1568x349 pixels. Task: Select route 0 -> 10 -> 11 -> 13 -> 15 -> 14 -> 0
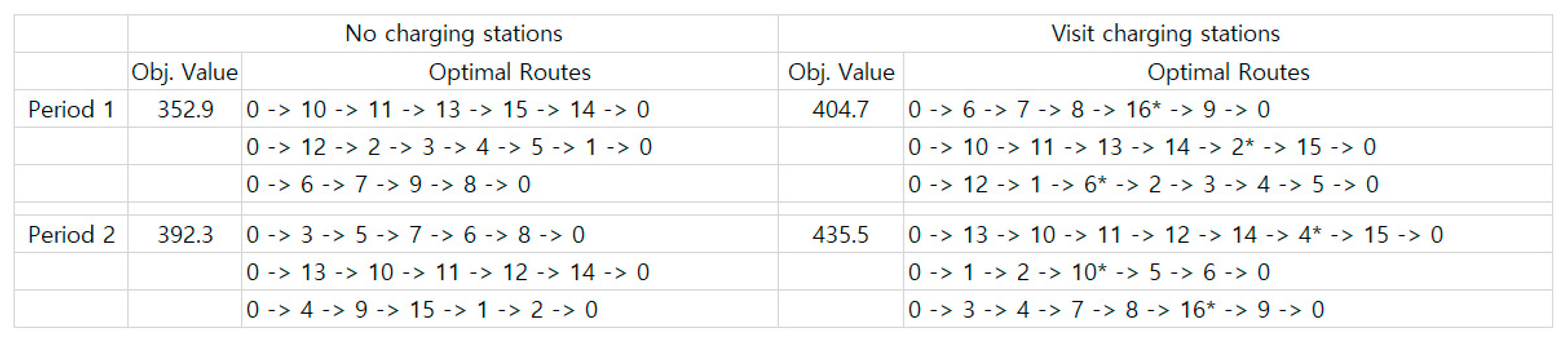(447, 109)
